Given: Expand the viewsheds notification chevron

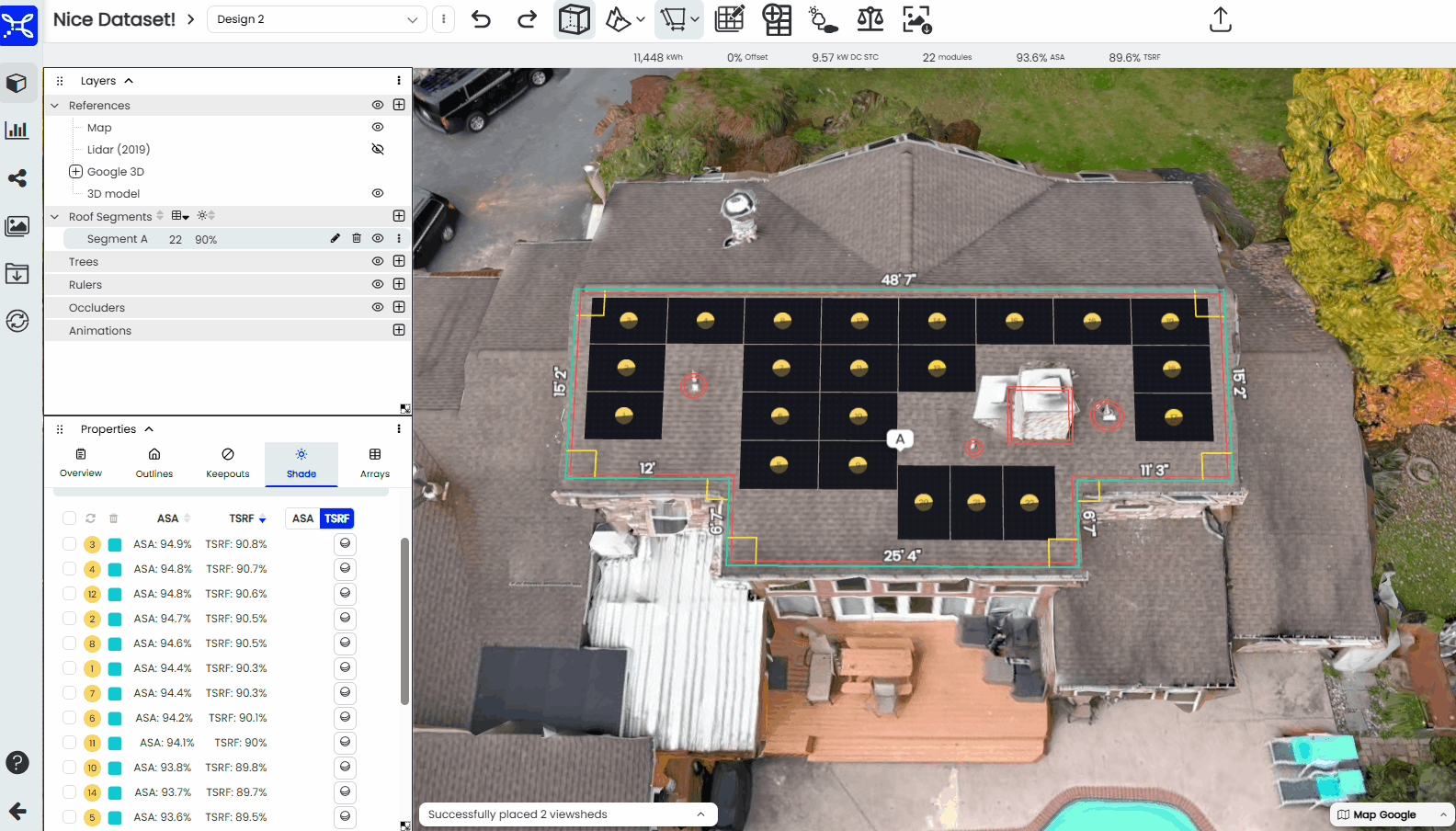Looking at the screenshot, I should click(700, 814).
